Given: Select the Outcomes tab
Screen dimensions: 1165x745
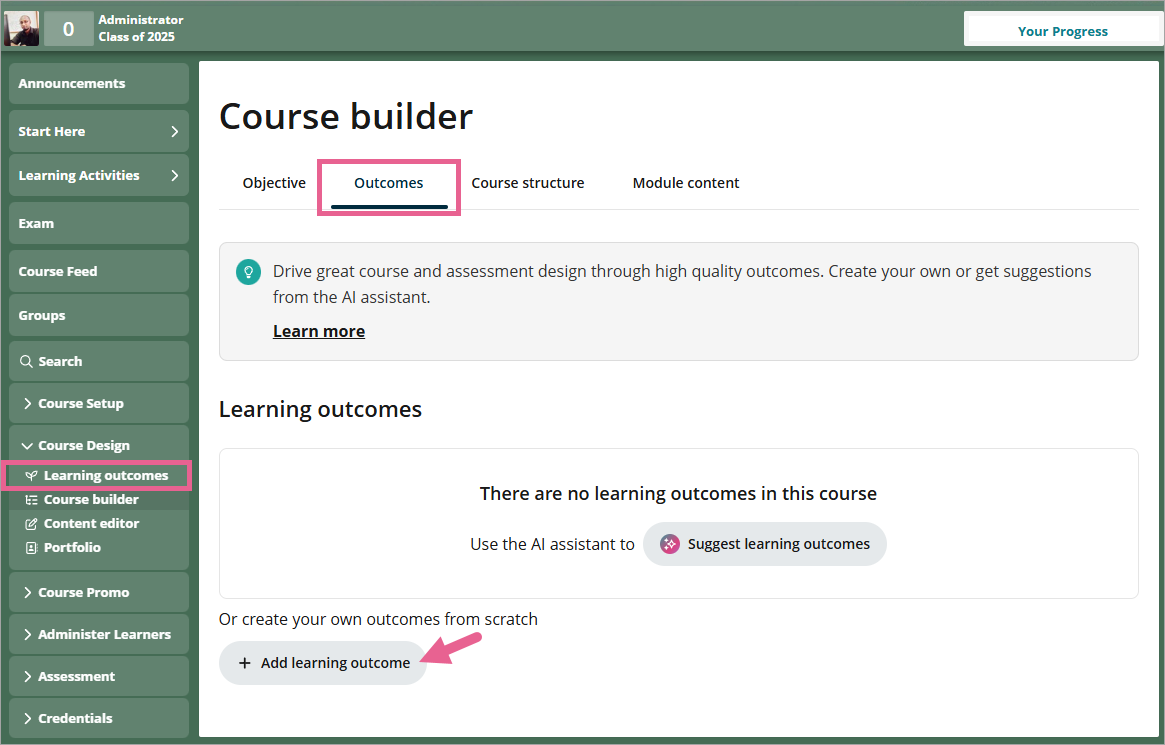Looking at the screenshot, I should 389,183.
